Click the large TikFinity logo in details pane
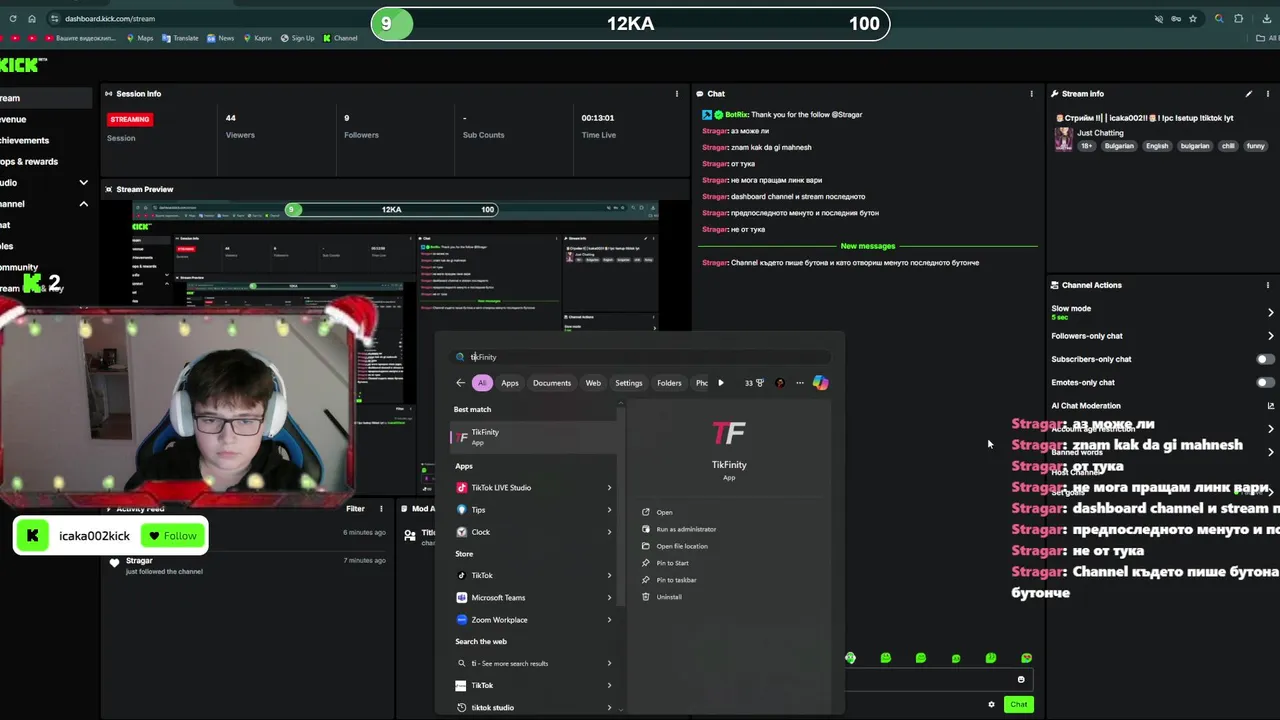Screen dimensions: 1280x720 [x=728, y=433]
